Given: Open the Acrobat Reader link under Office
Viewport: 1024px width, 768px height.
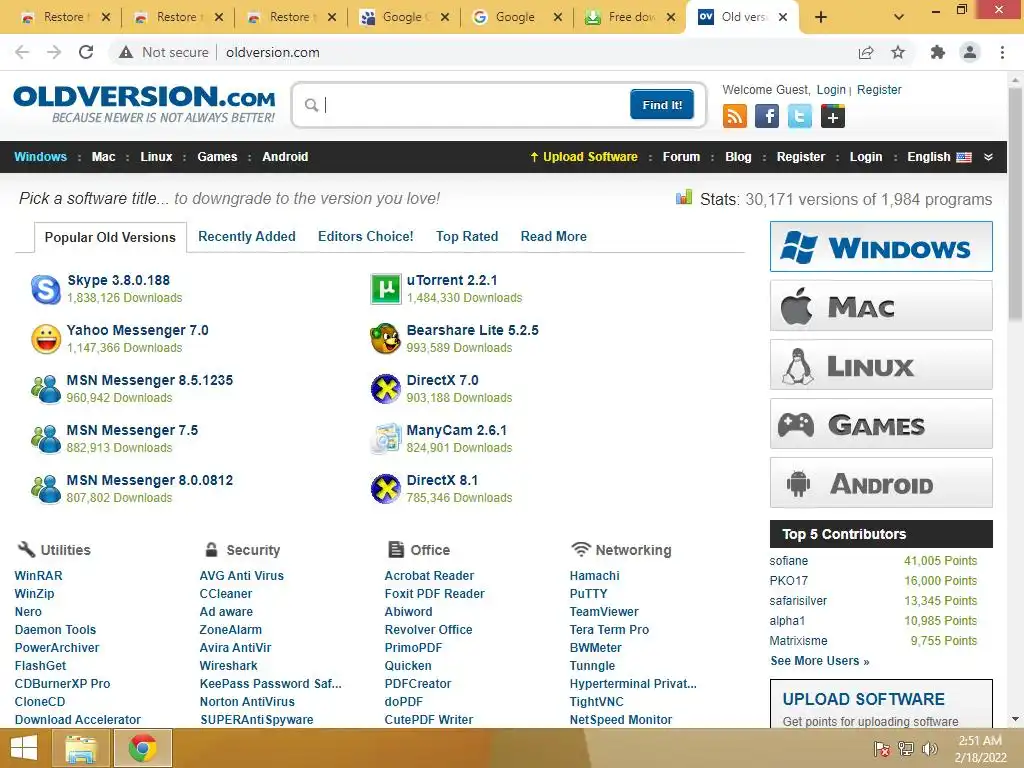Looking at the screenshot, I should (429, 575).
